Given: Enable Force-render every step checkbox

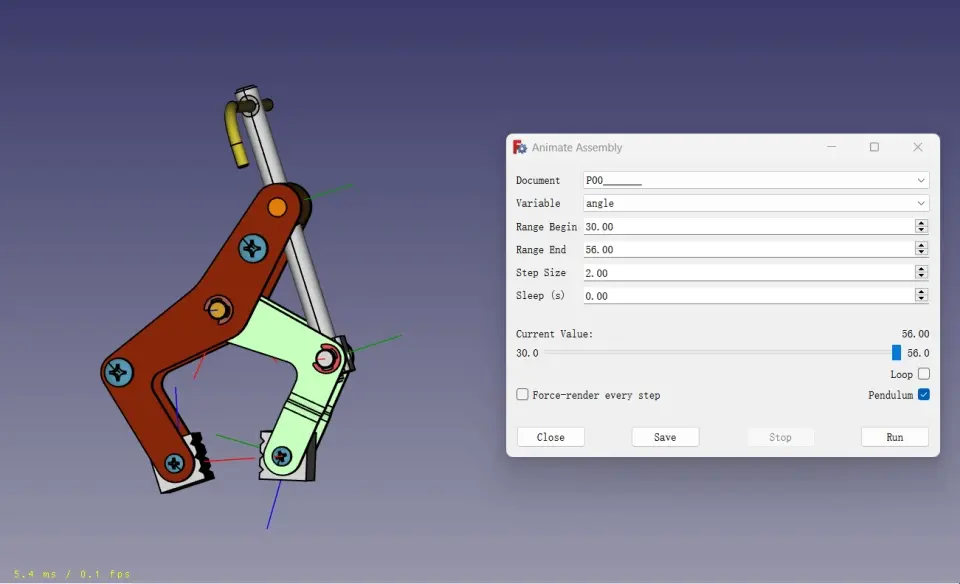Looking at the screenshot, I should pos(522,394).
